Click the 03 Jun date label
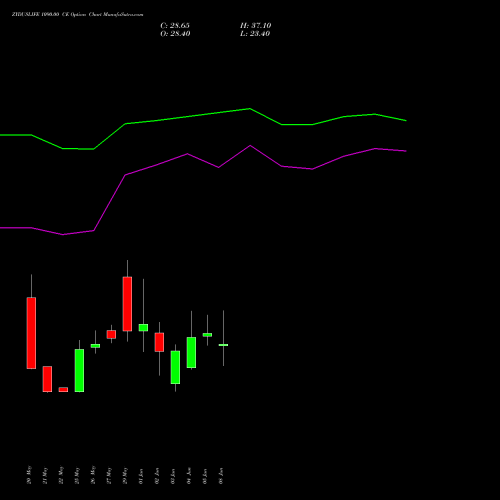The image size is (500, 500). tap(173, 476)
